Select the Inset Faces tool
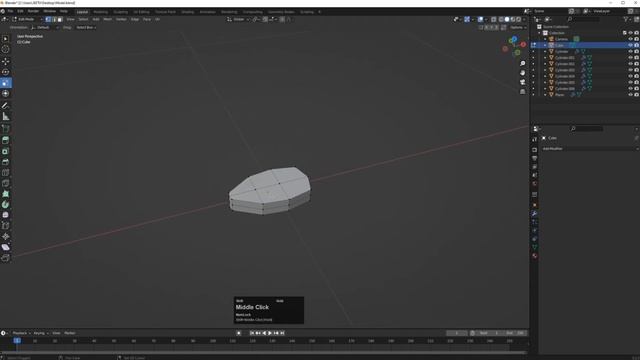Image resolution: width=640 pixels, height=360 pixels. coord(6,151)
